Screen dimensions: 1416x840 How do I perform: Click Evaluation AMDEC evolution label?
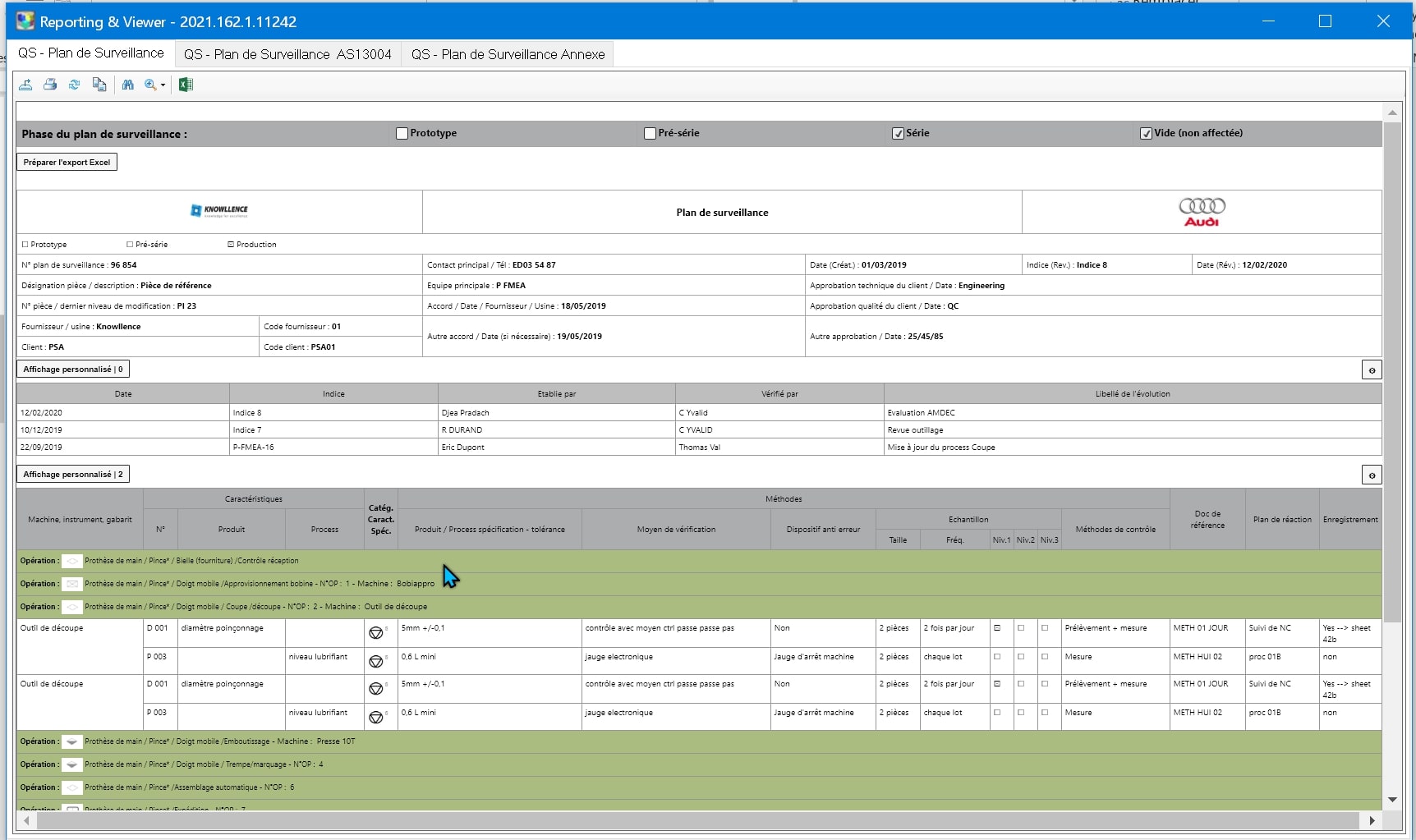pos(921,413)
